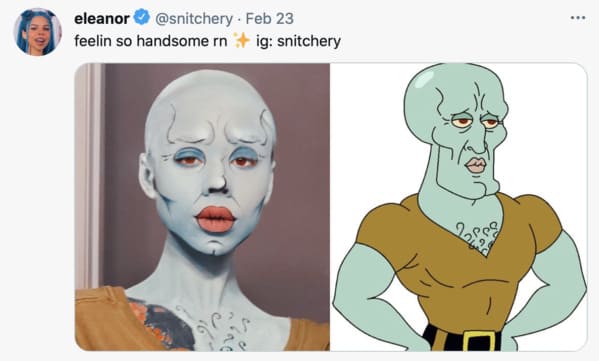The image size is (599, 361).
Task: Click the shoulder tattoo in left photo
Action: [160, 323]
